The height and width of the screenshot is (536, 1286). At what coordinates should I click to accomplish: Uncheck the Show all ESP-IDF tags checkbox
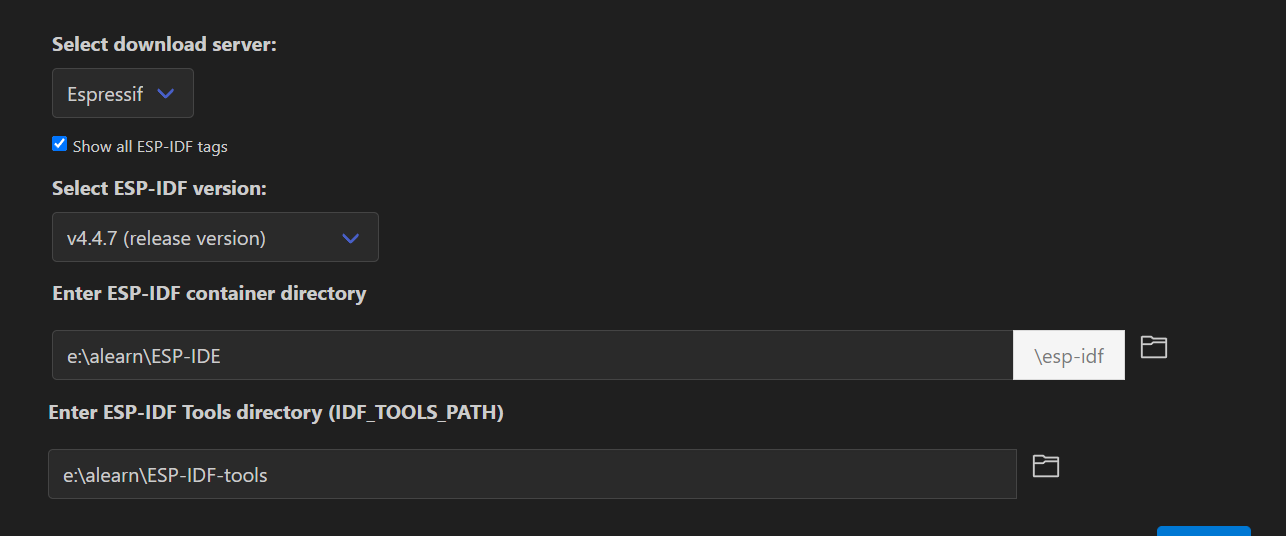click(x=59, y=144)
